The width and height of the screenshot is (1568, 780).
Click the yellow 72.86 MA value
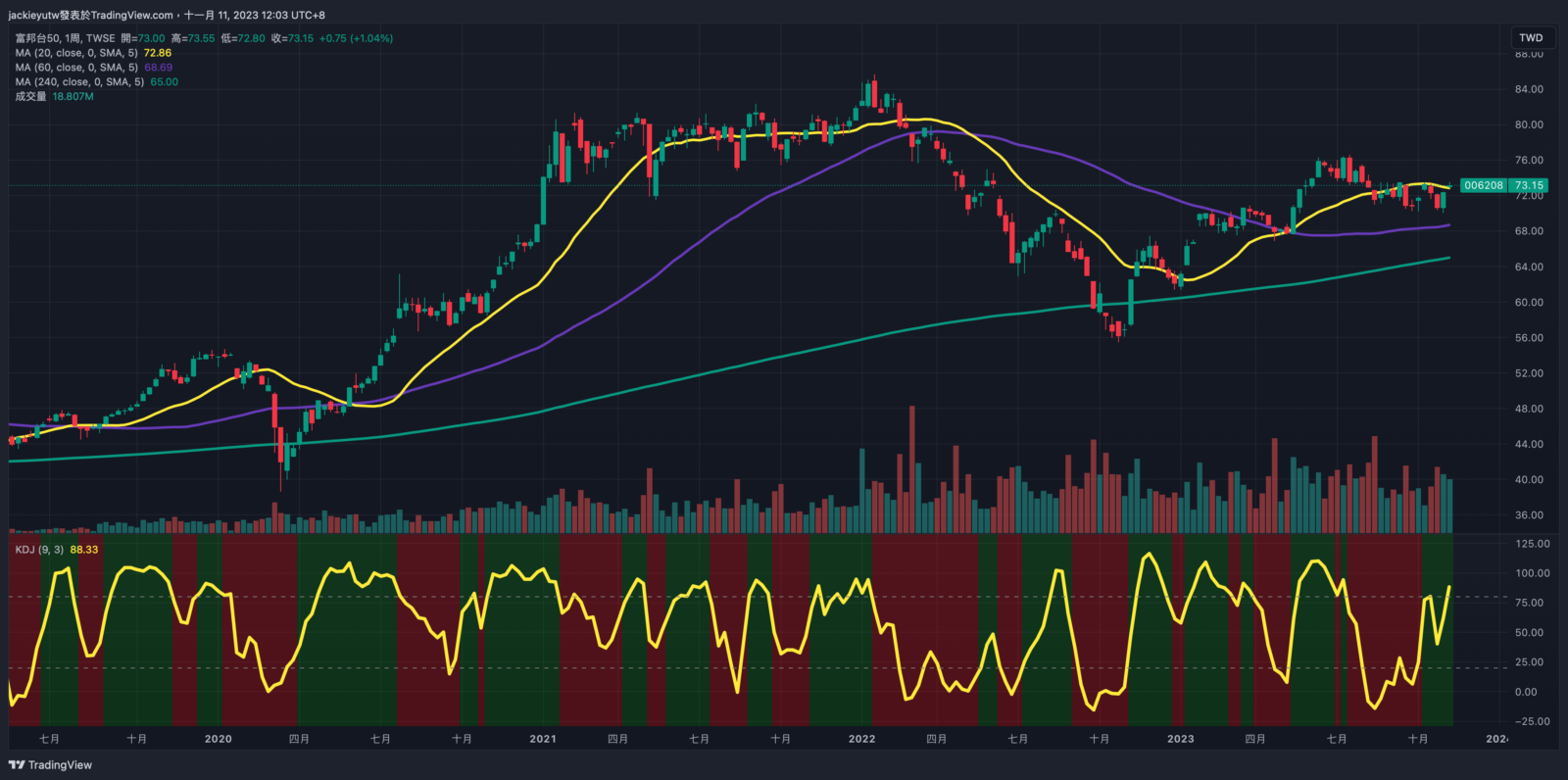click(158, 53)
